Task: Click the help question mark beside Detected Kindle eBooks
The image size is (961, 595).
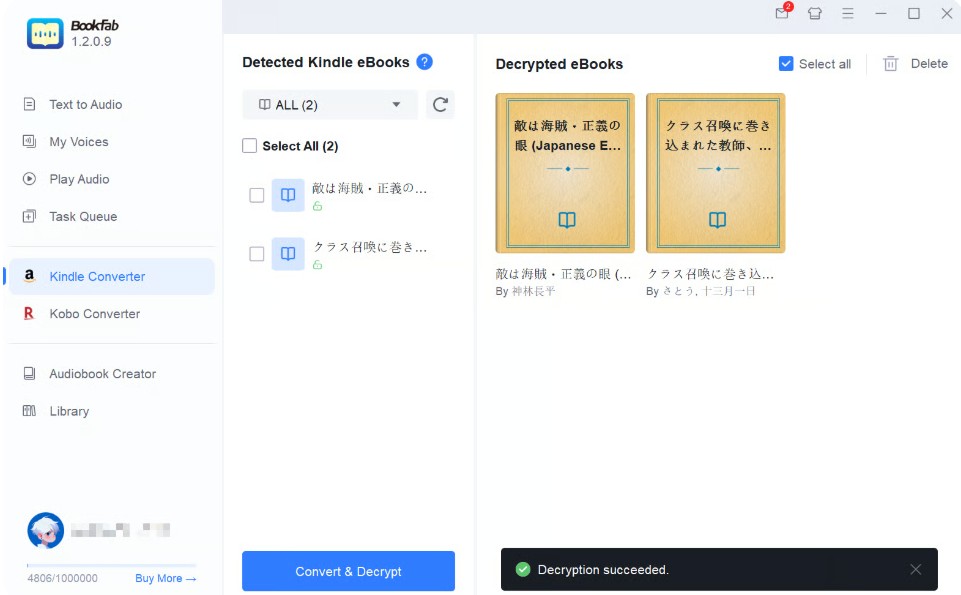Action: (x=424, y=62)
